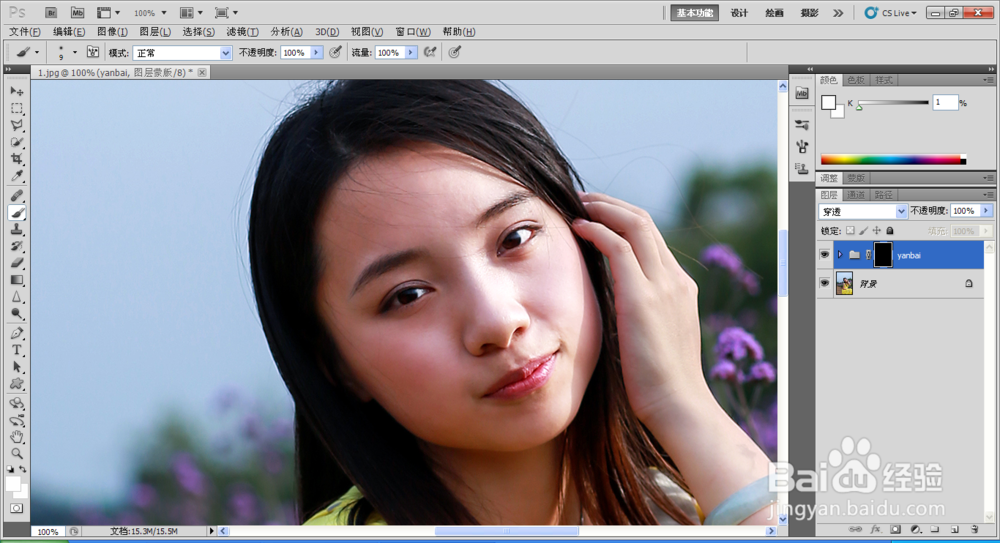Select the Gradient tool
Image resolution: width=1000 pixels, height=543 pixels.
17,280
